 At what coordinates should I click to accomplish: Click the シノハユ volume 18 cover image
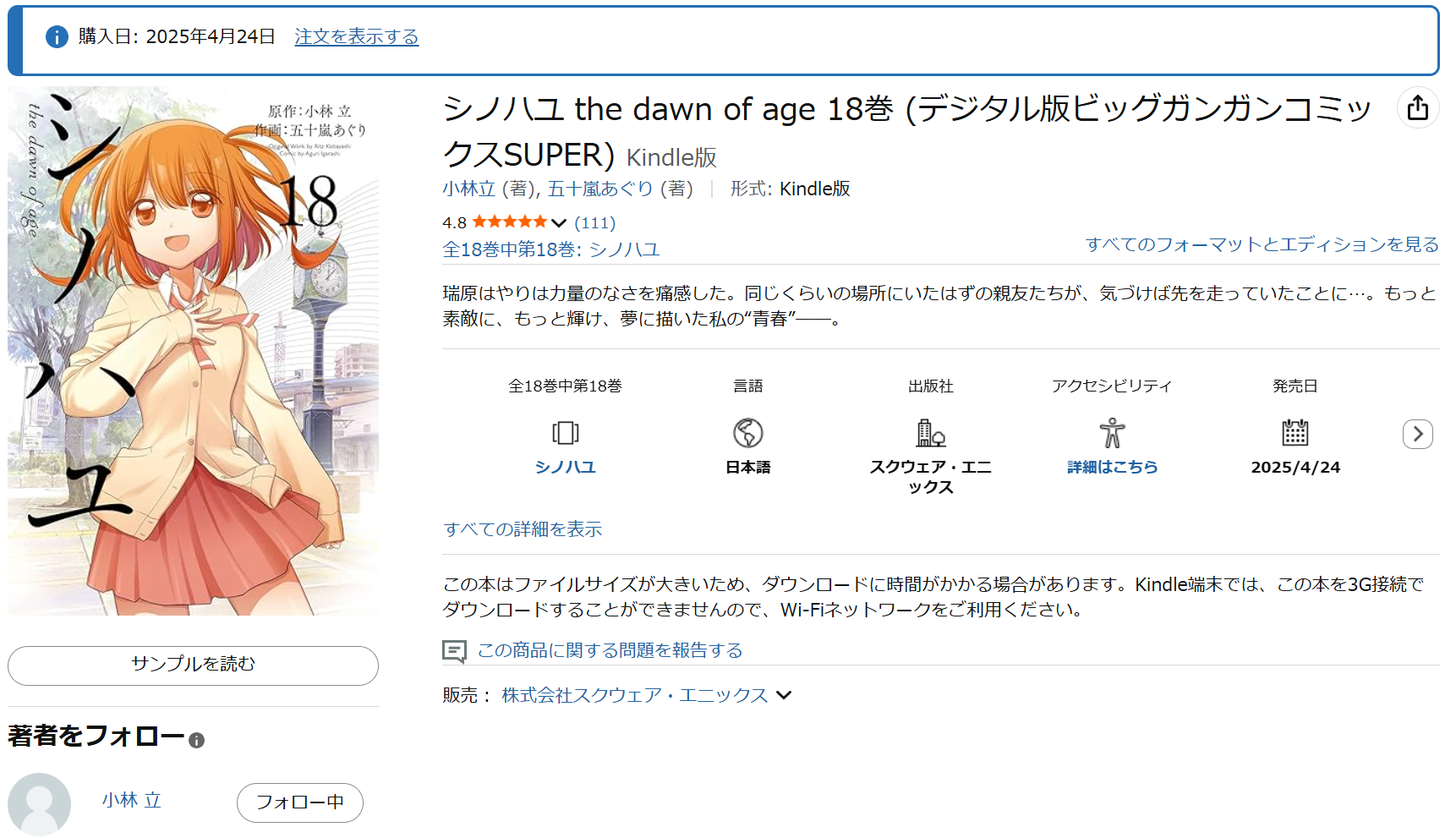tap(193, 351)
